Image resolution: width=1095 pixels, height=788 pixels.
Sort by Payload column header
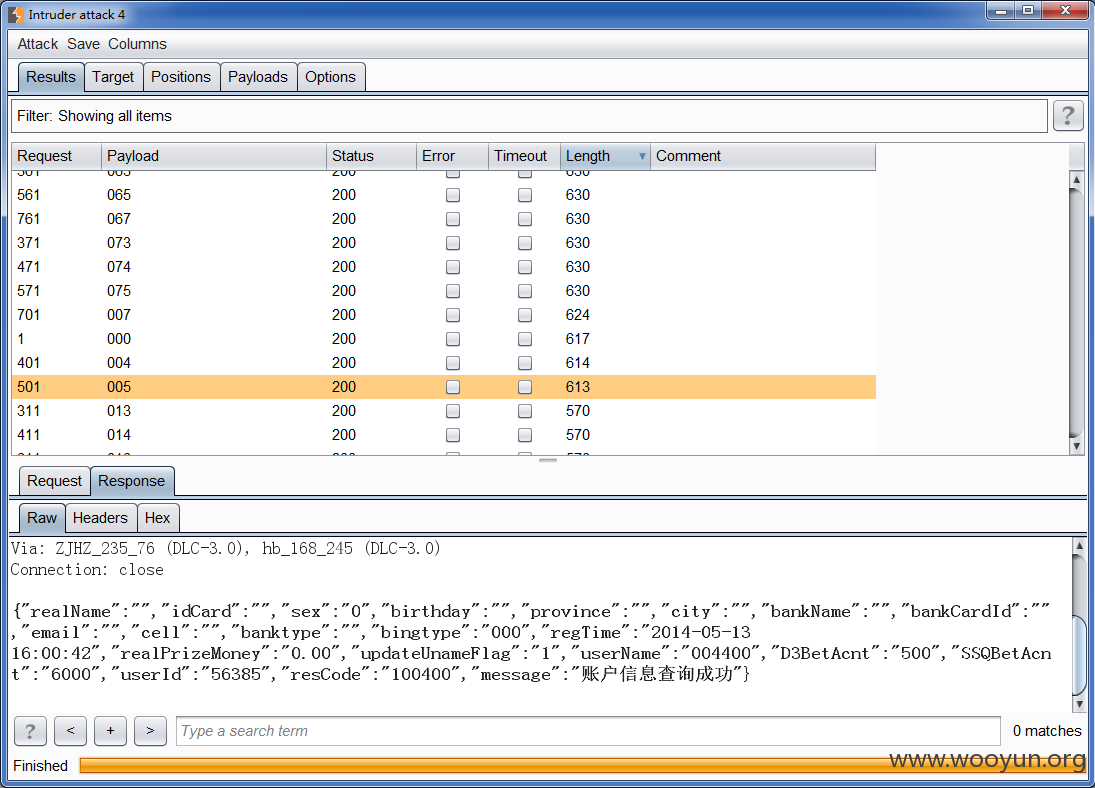tap(214, 156)
